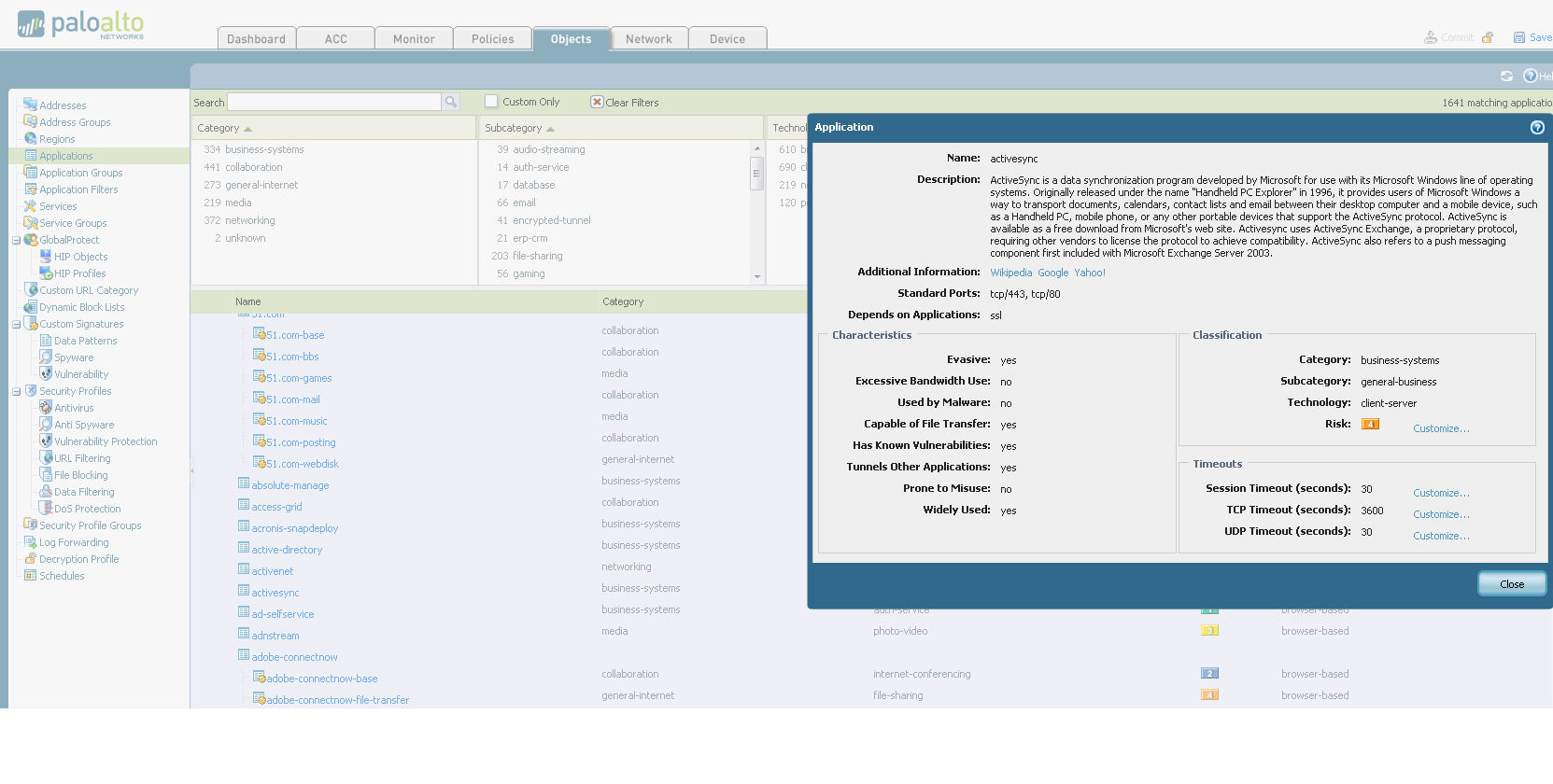Open the Google link

pos(1053,273)
